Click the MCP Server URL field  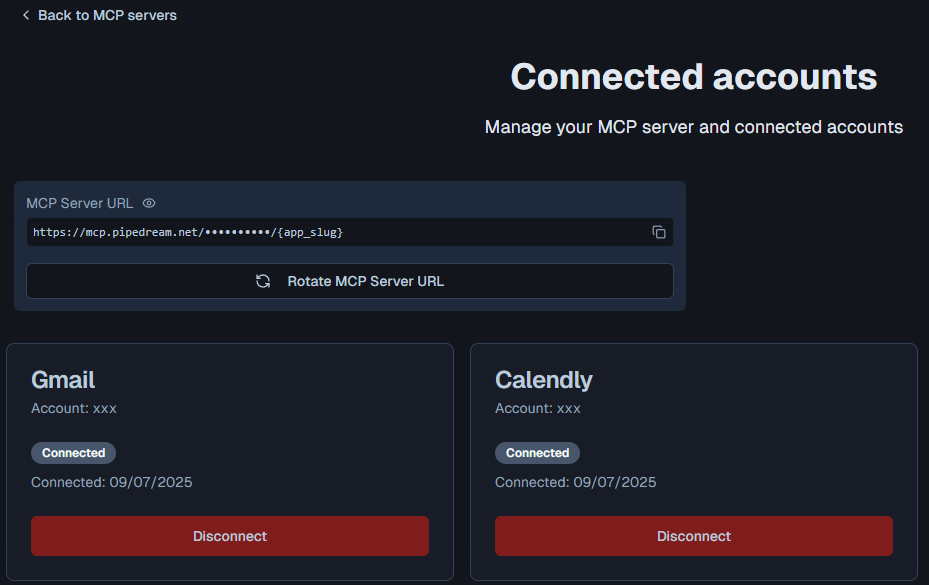tap(350, 232)
